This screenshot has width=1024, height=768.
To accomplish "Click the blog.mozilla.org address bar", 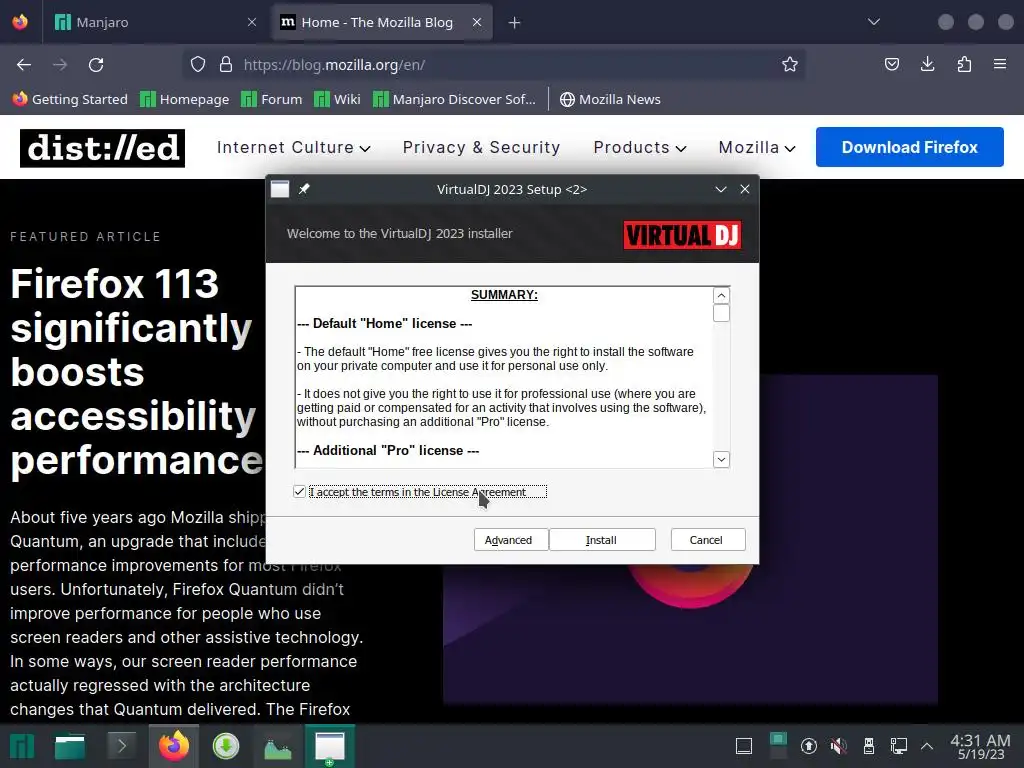I will (494, 65).
